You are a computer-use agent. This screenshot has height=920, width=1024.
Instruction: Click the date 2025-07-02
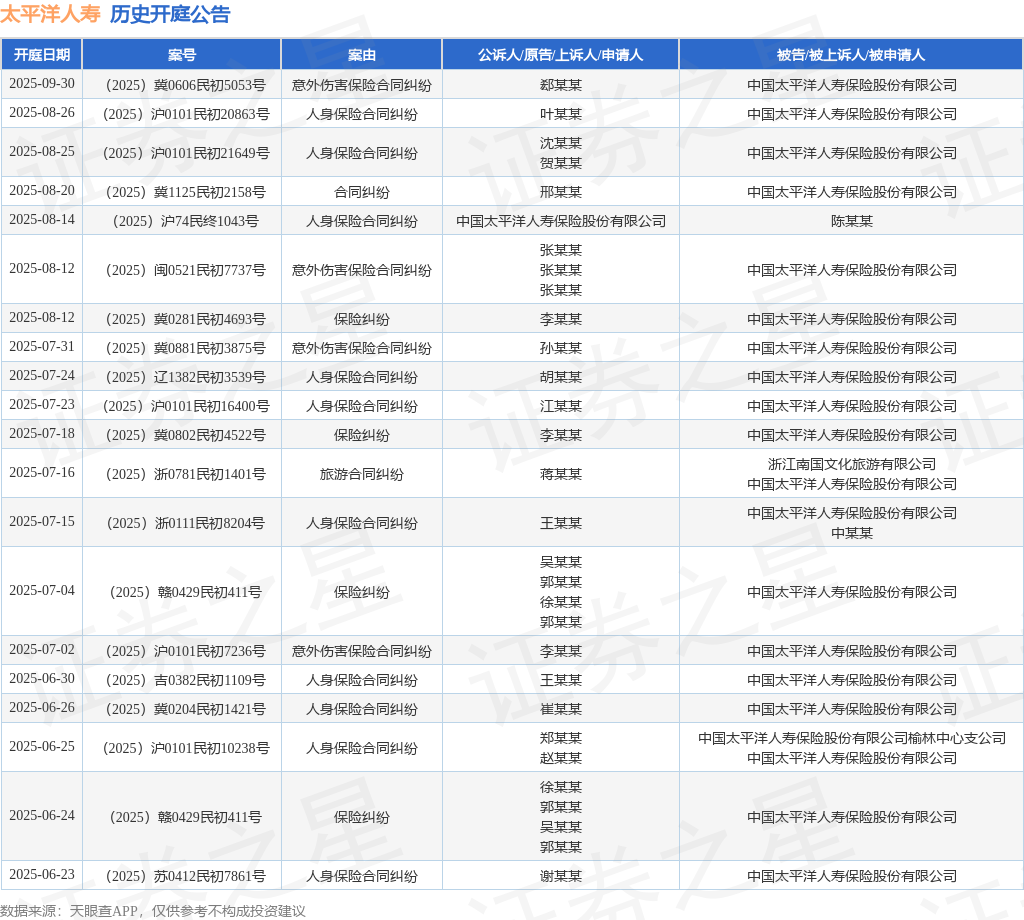click(x=42, y=650)
